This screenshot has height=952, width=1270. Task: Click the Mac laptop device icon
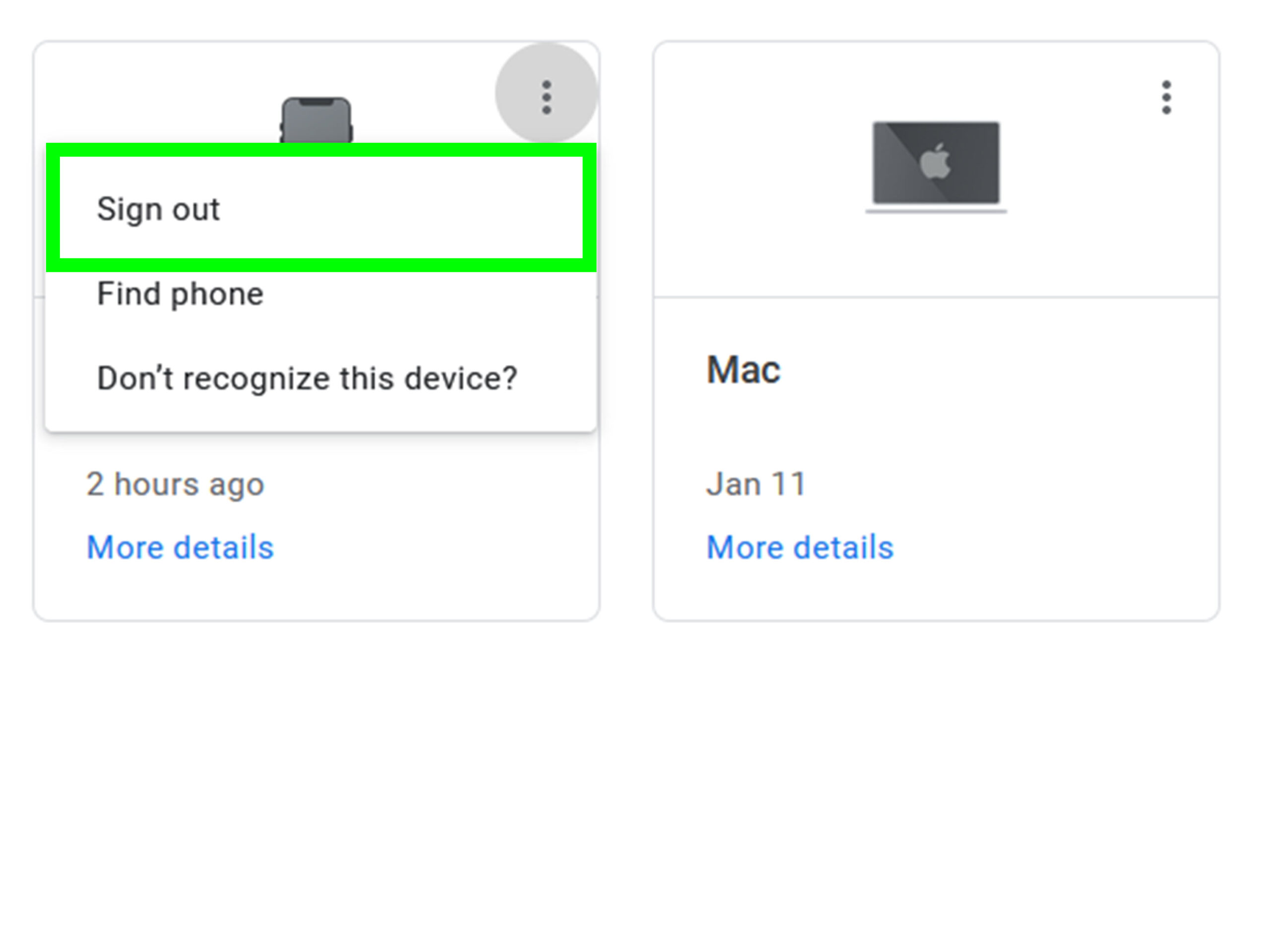[x=936, y=164]
